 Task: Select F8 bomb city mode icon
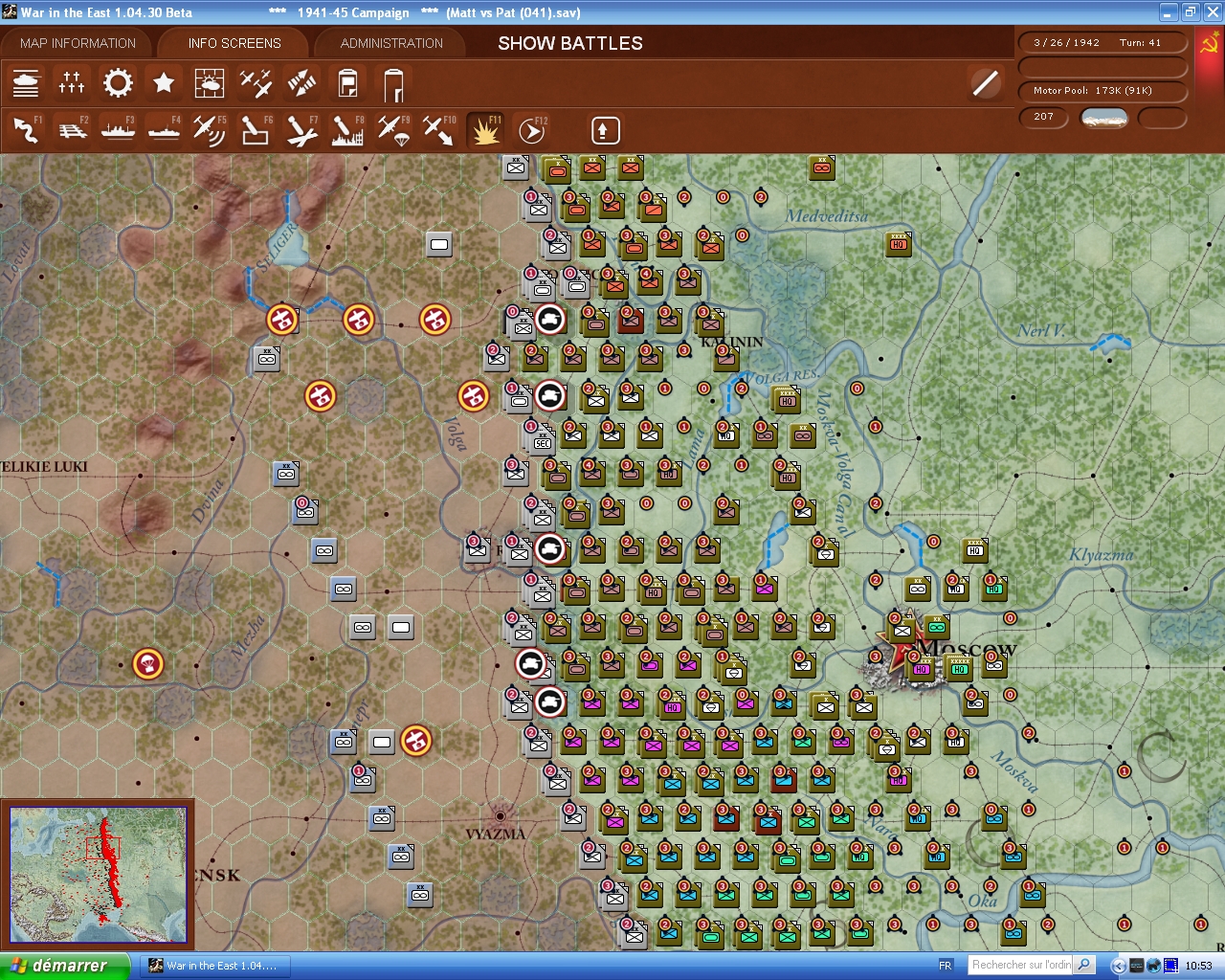pos(347,130)
